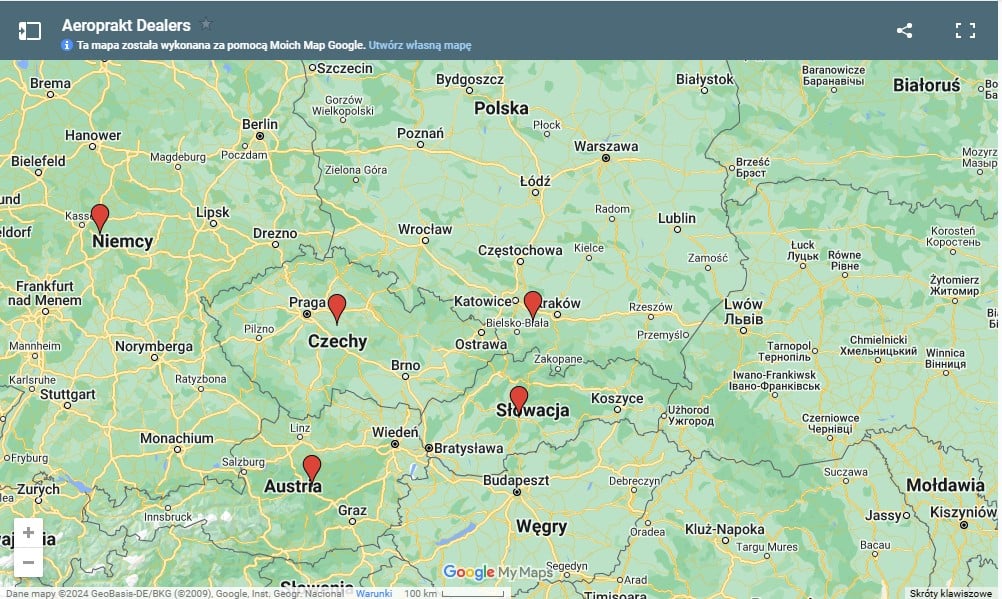Image resolution: width=1002 pixels, height=599 pixels.
Task: Click the share map icon
Action: point(904,30)
